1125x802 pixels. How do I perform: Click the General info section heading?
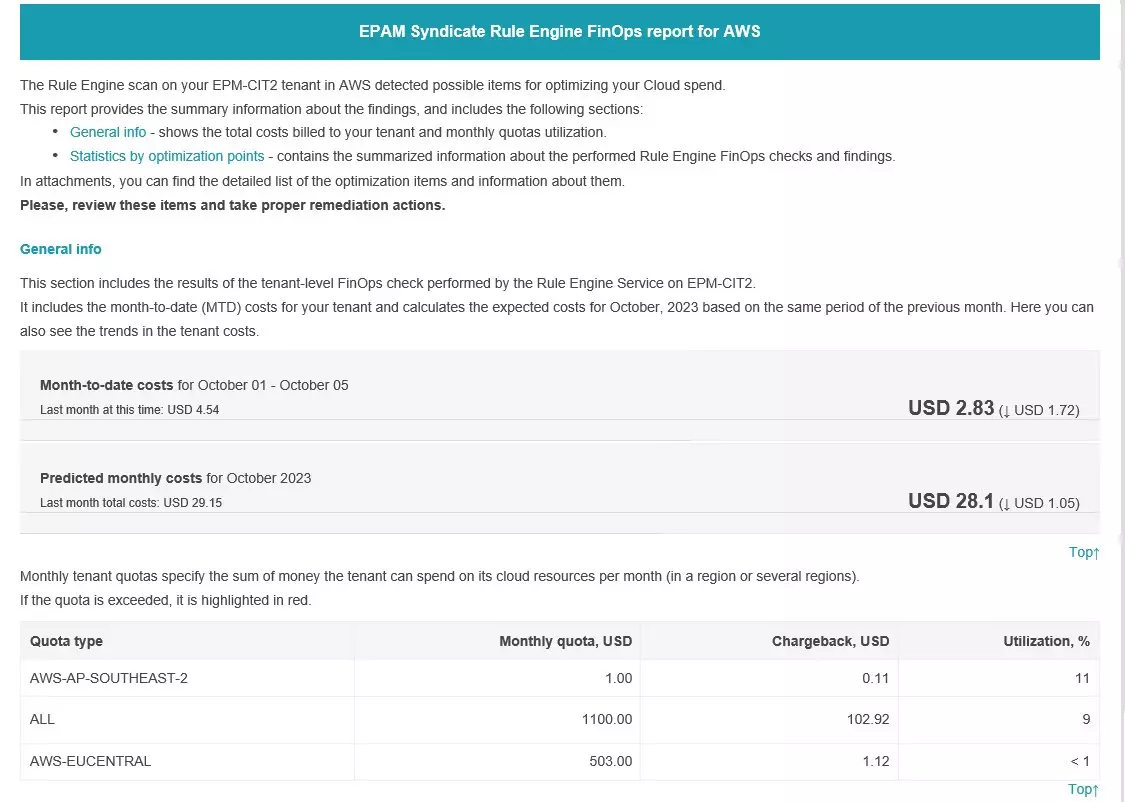[x=61, y=249]
